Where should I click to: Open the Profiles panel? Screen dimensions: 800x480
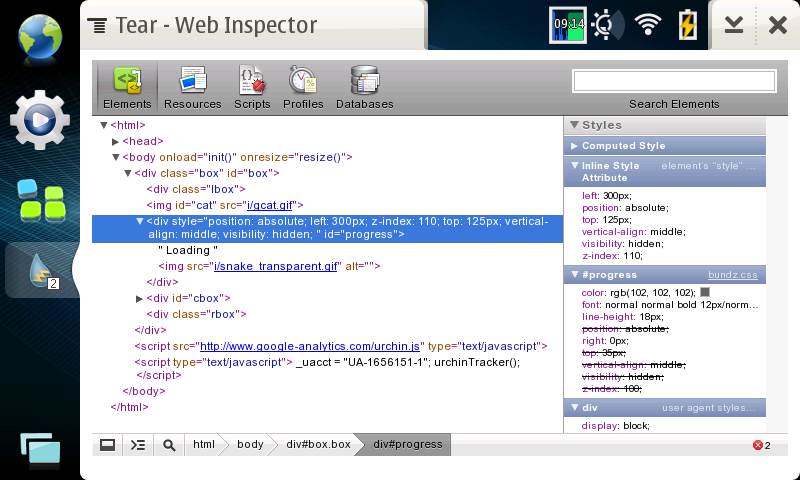tap(303, 88)
